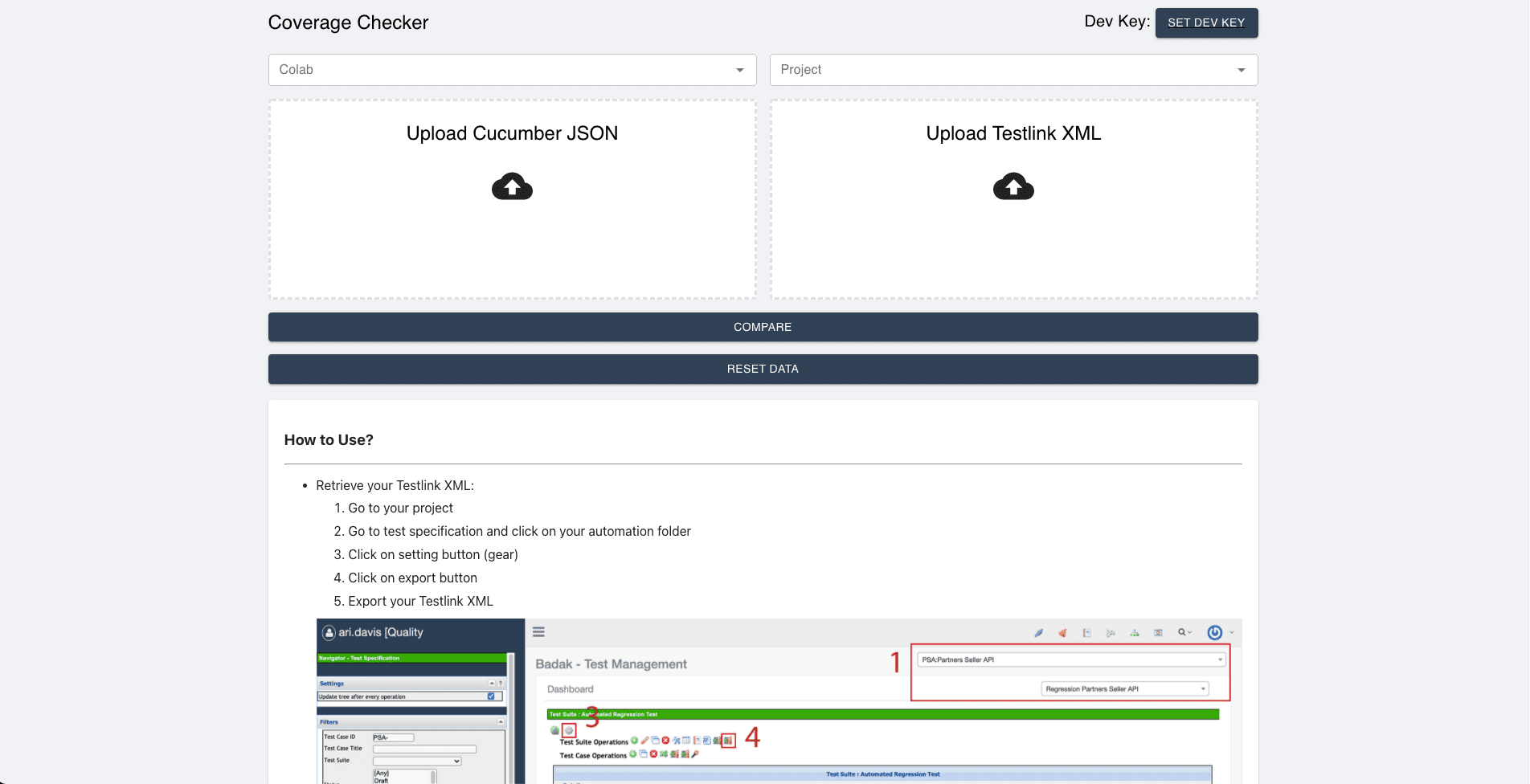This screenshot has height=784, width=1530.
Task: Toggle the 'Update tree after every operation' checkbox
Action: click(491, 696)
